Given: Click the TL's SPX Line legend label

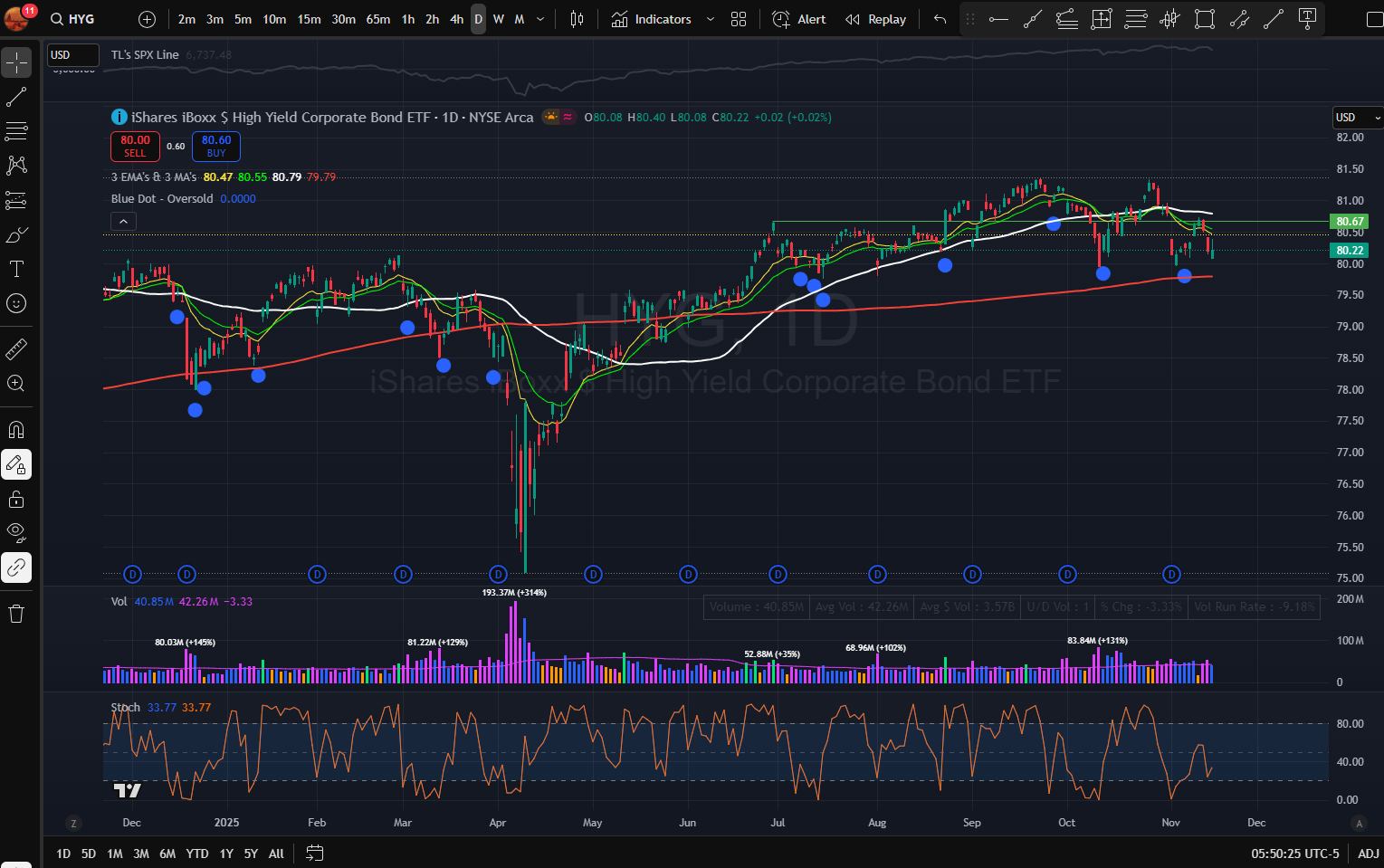Looking at the screenshot, I should 145,55.
